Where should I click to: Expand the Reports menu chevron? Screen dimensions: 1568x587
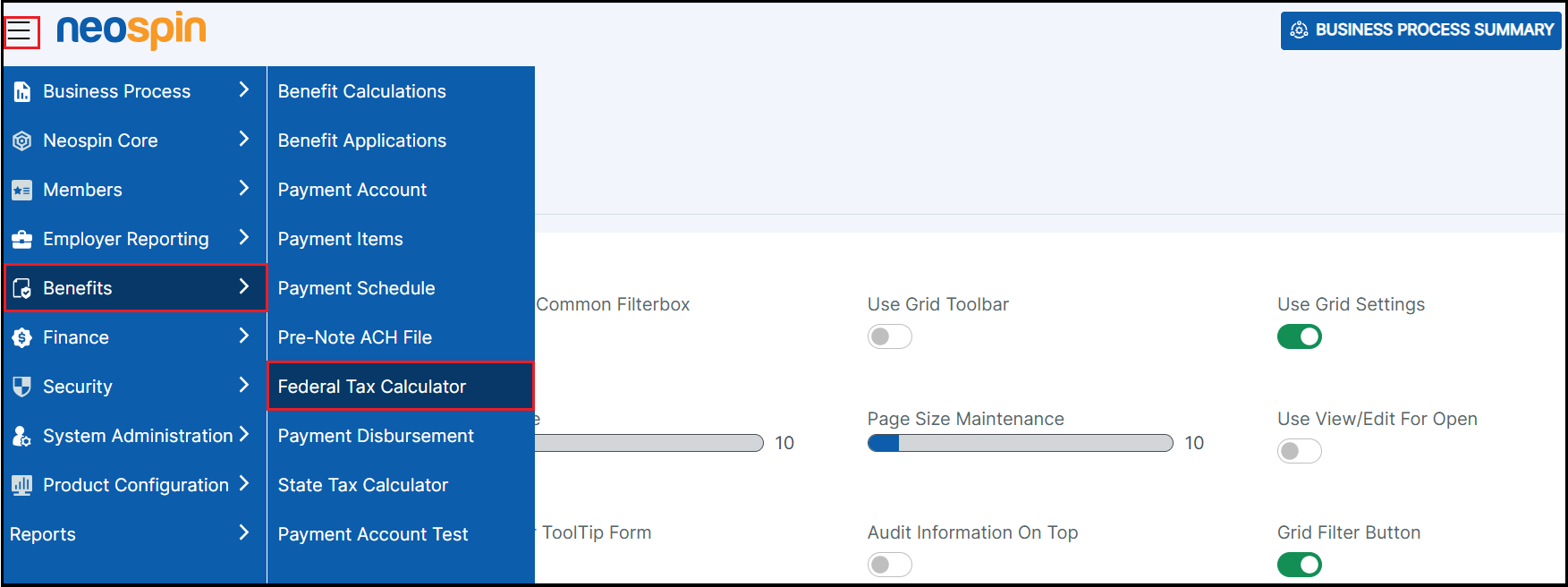(x=243, y=532)
